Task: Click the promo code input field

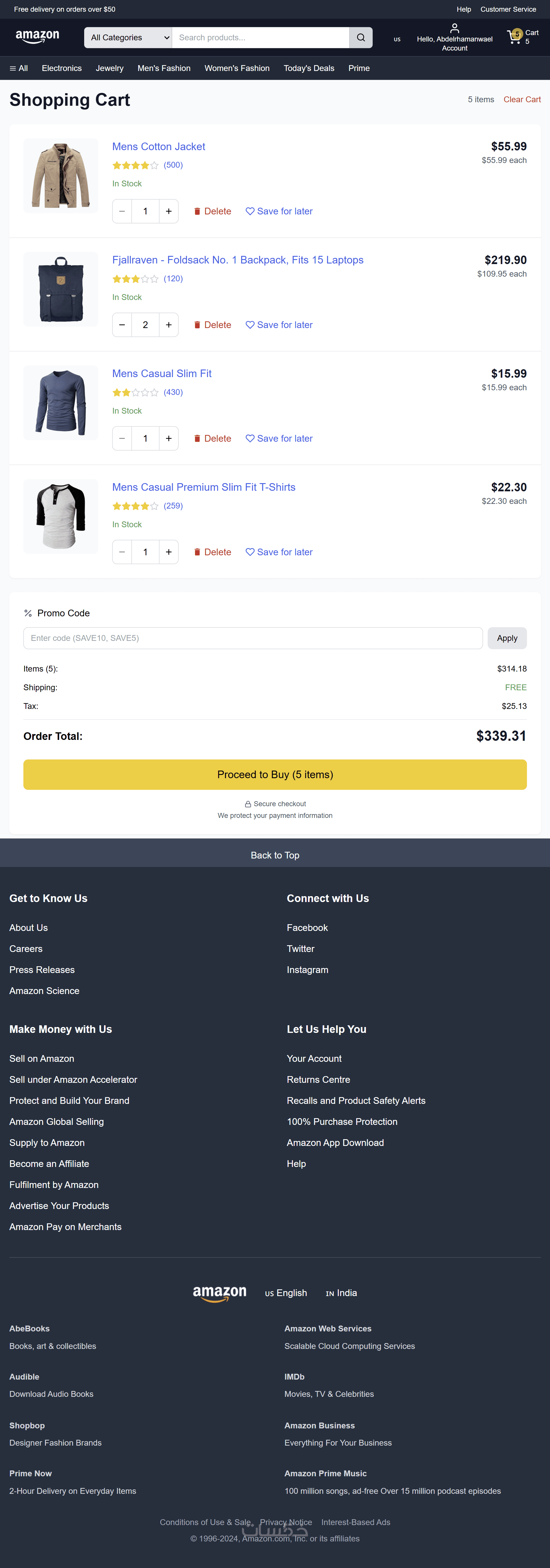Action: (253, 638)
